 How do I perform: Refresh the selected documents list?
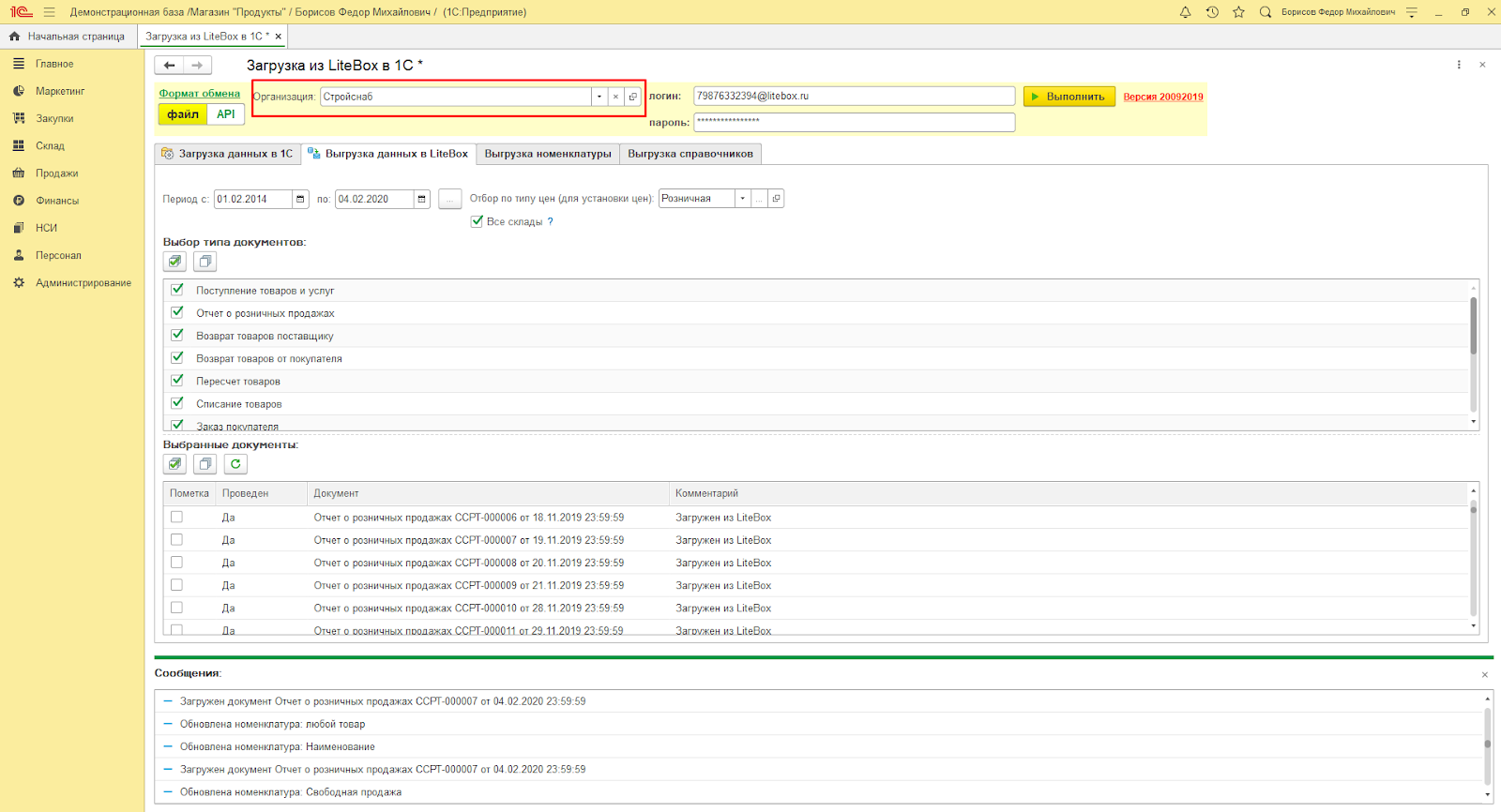(x=235, y=464)
